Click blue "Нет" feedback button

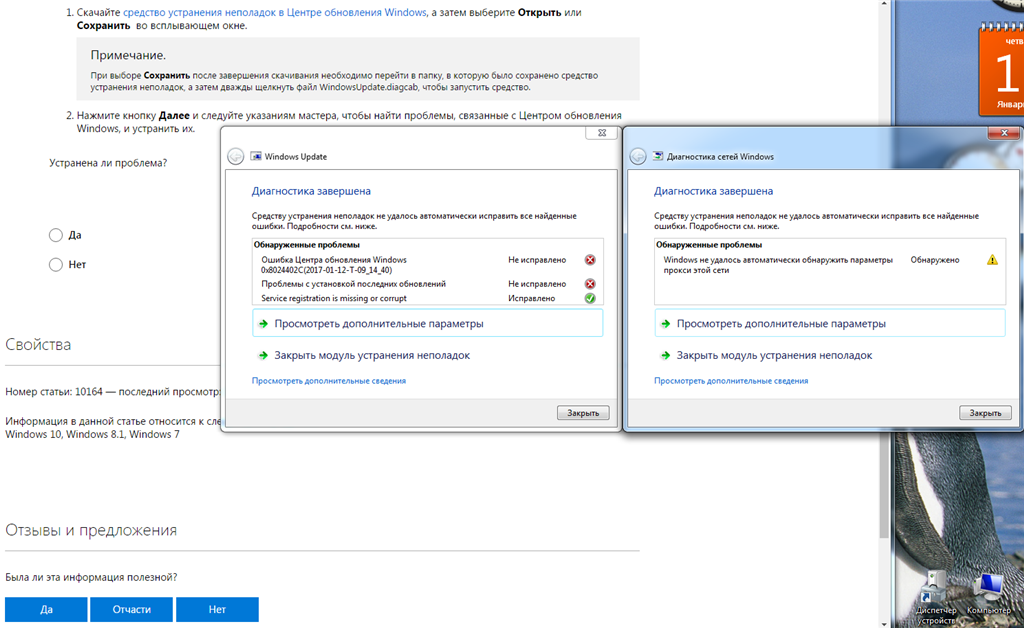217,609
